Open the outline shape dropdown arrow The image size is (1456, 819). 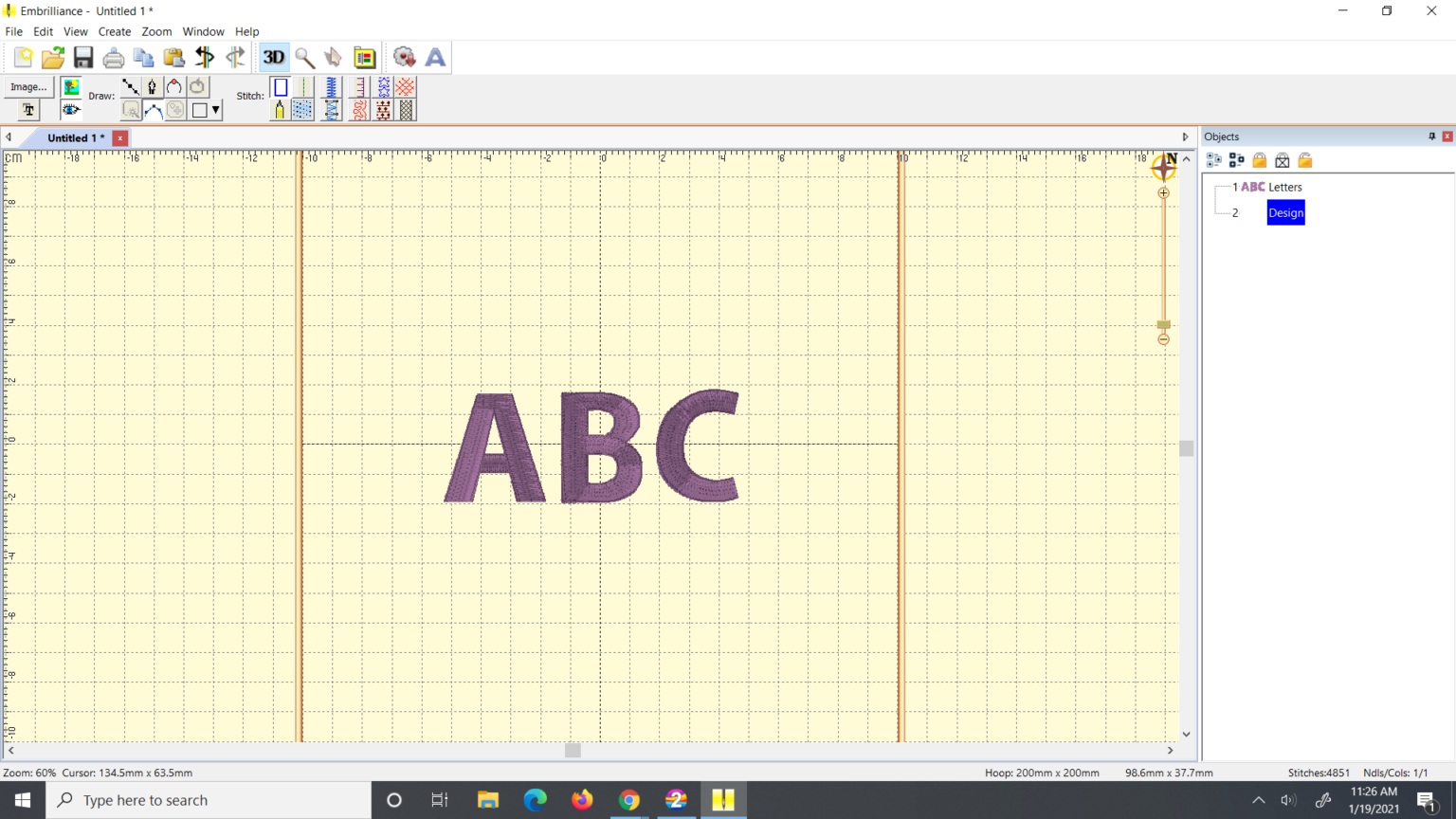217,111
